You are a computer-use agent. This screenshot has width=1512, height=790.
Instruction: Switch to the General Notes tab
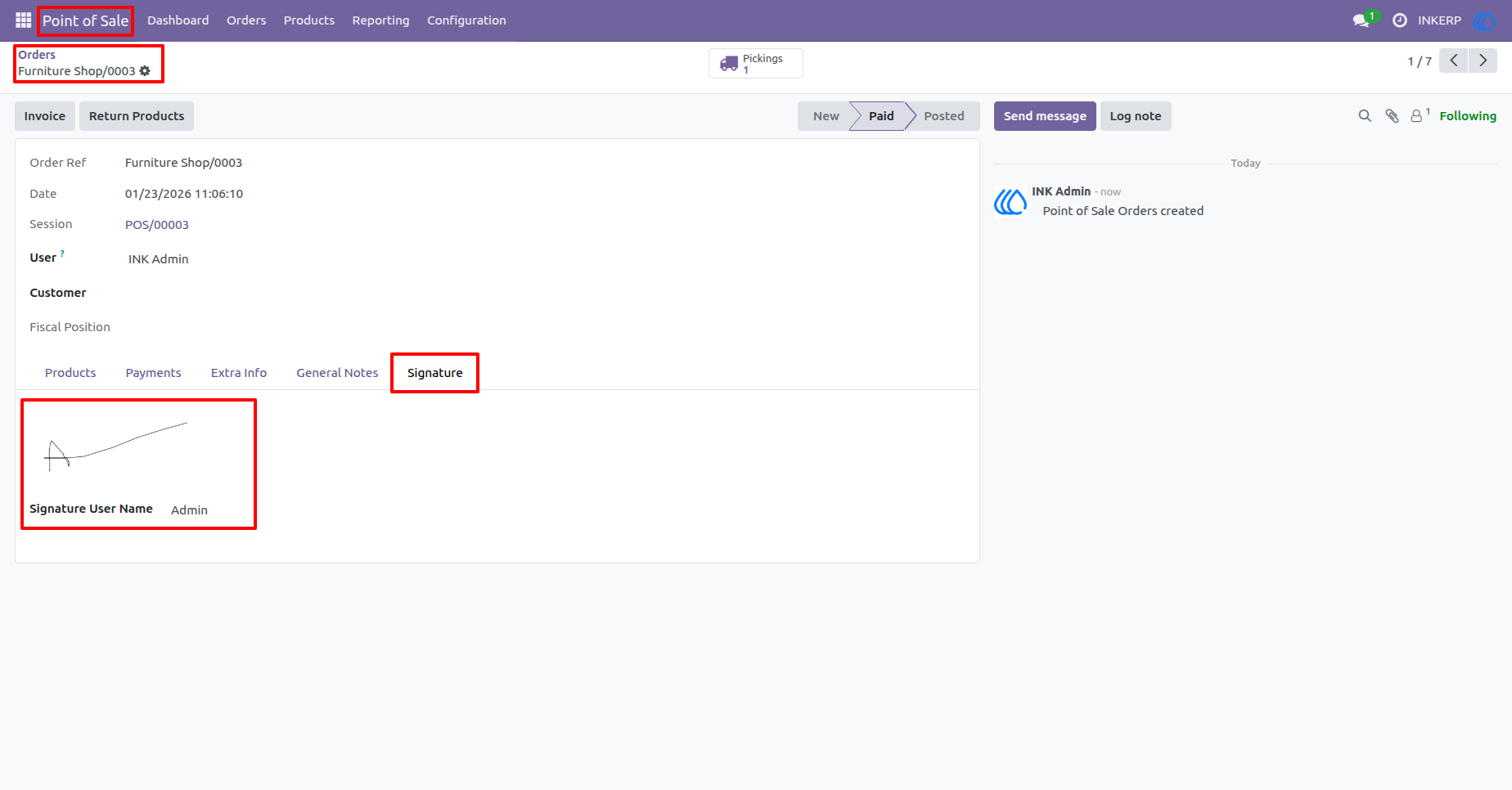coord(337,373)
